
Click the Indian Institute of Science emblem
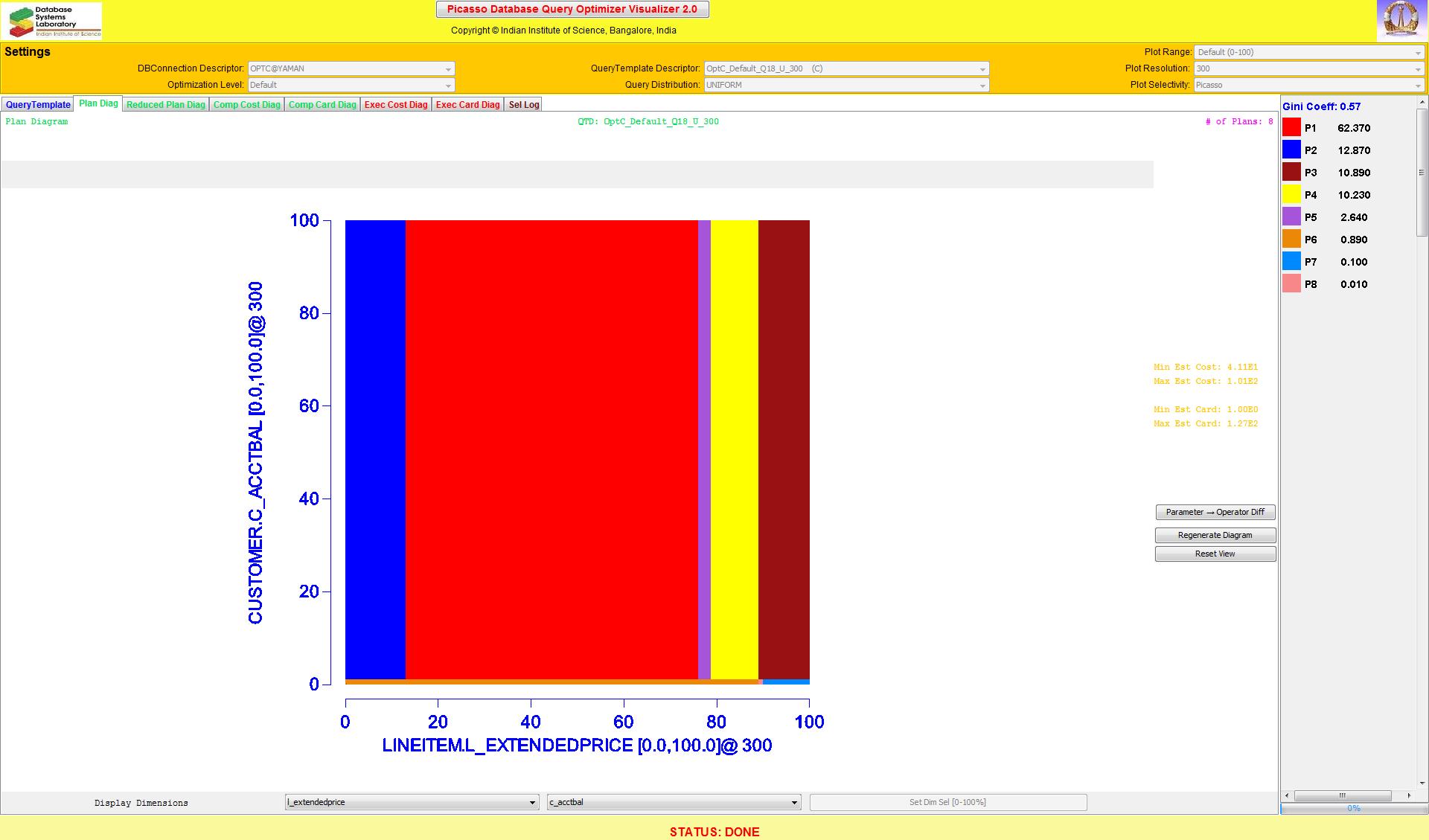click(1401, 20)
